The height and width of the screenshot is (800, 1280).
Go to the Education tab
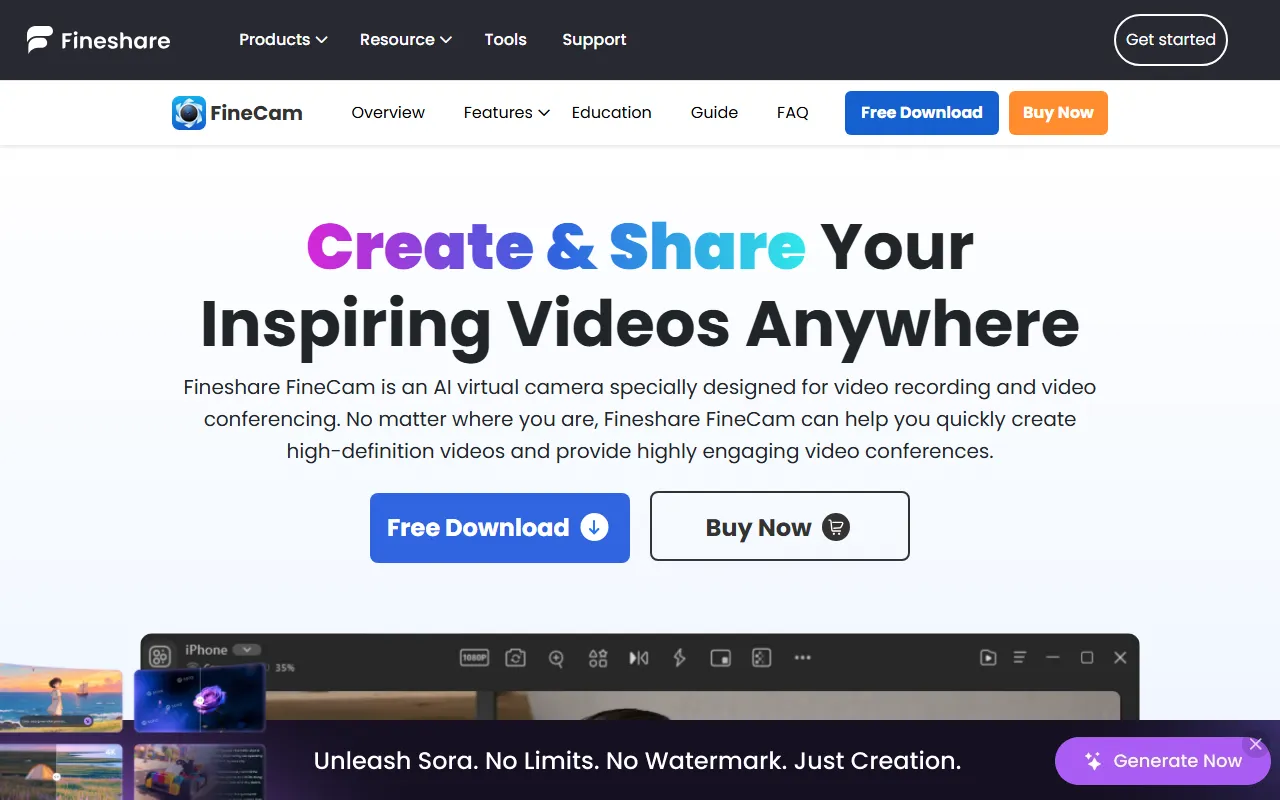click(611, 113)
